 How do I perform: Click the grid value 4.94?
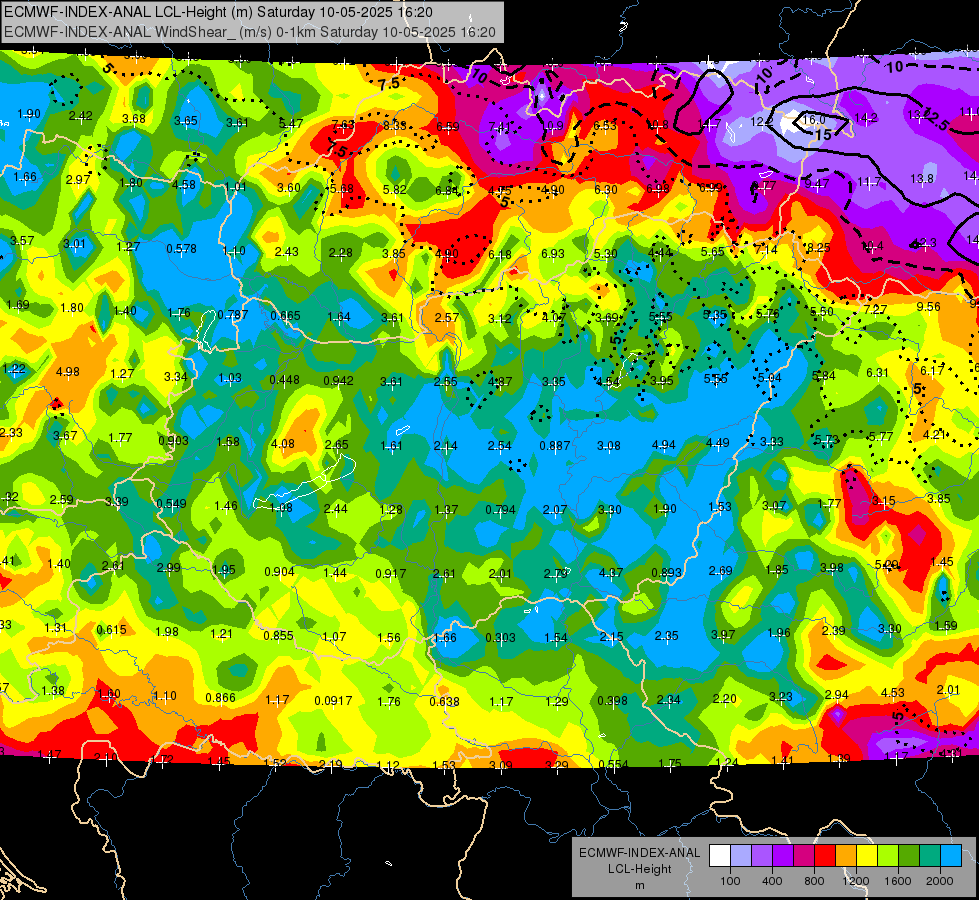click(663, 445)
